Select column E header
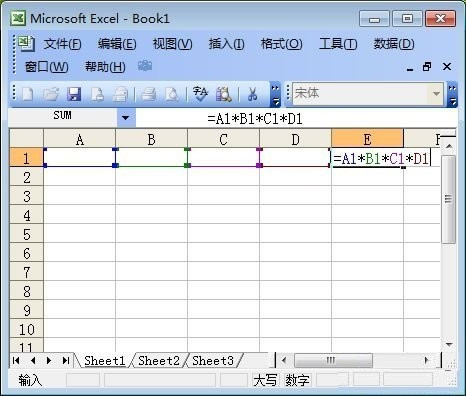The height and width of the screenshot is (396, 466). [367, 139]
